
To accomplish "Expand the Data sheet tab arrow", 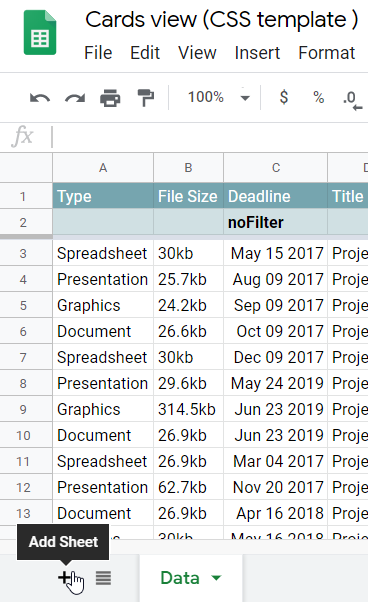I will 216,577.
